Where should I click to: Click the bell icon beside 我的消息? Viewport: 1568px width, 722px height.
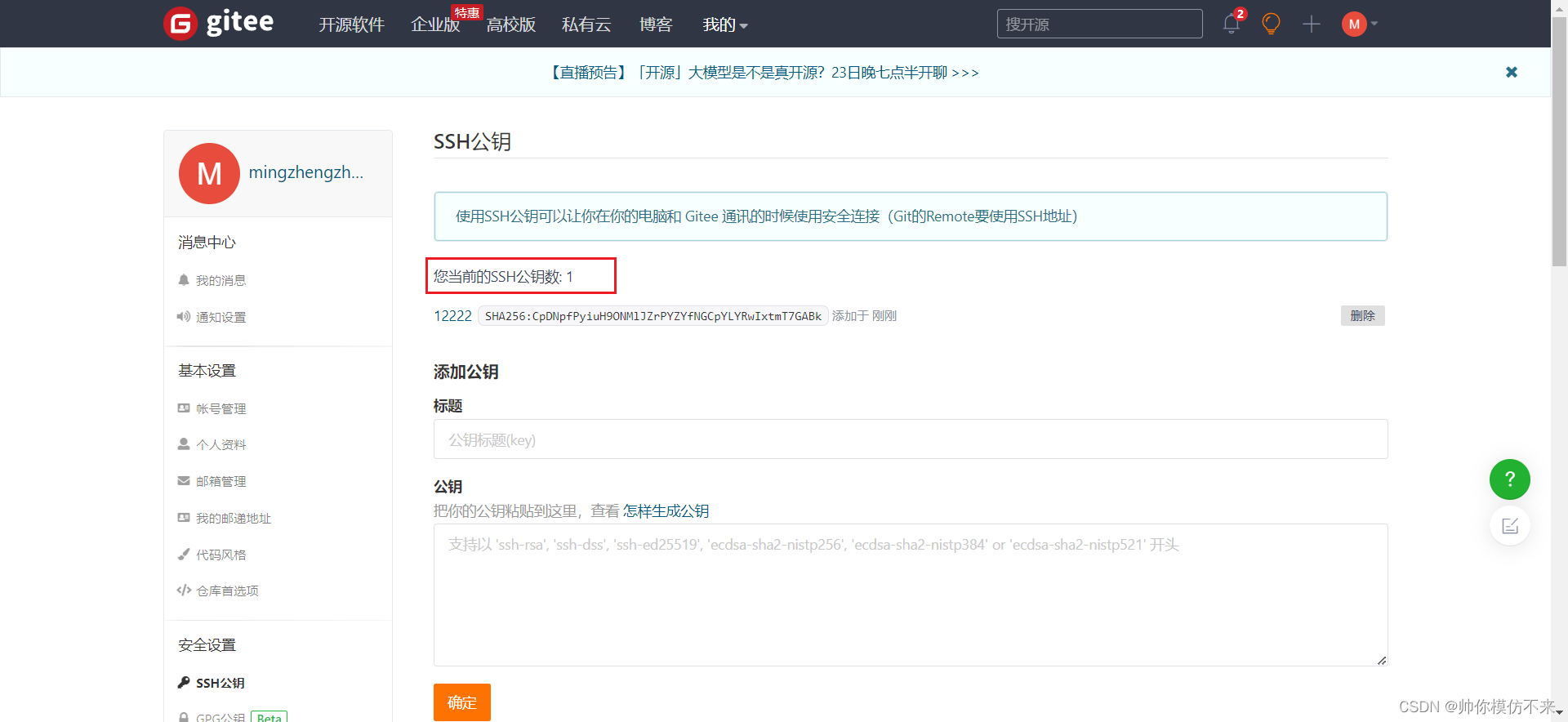pyautogui.click(x=184, y=280)
